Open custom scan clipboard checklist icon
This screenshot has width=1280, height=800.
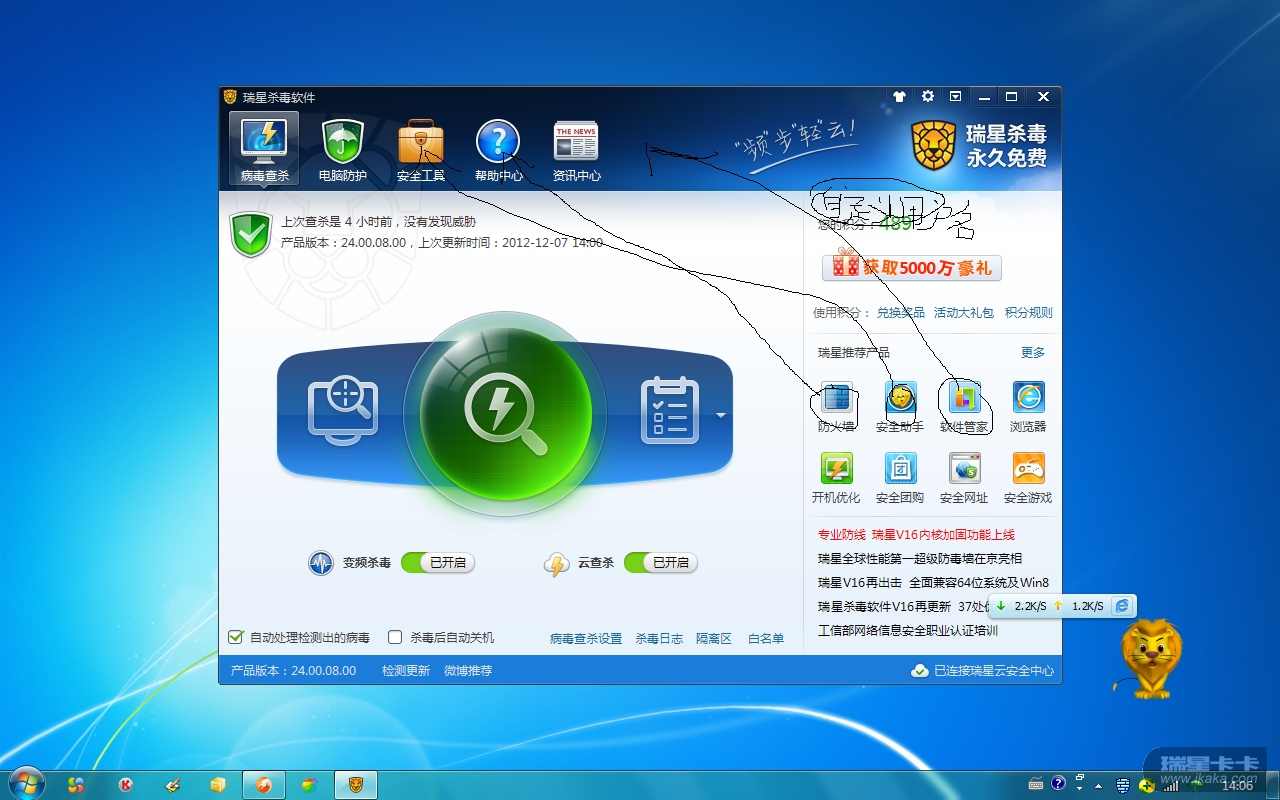668,409
